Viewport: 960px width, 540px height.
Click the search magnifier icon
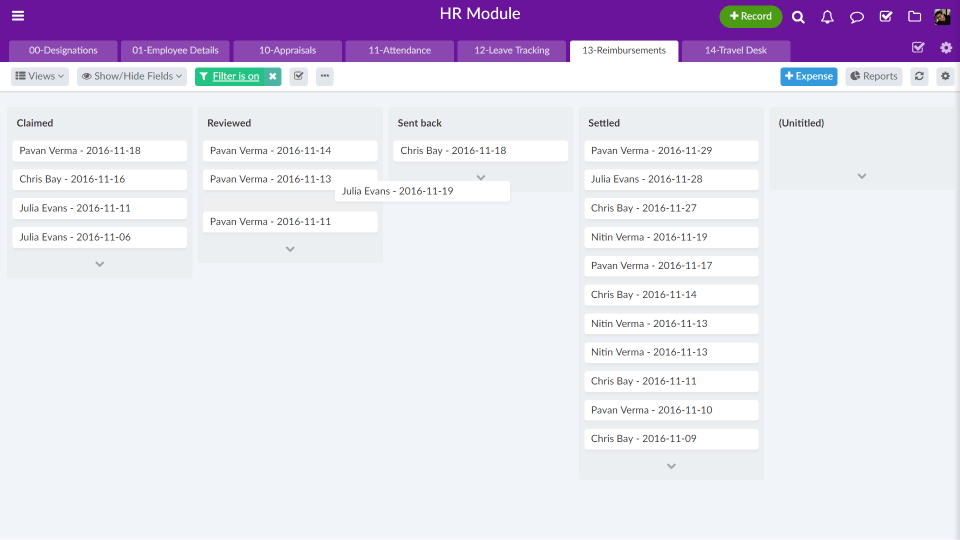(798, 17)
